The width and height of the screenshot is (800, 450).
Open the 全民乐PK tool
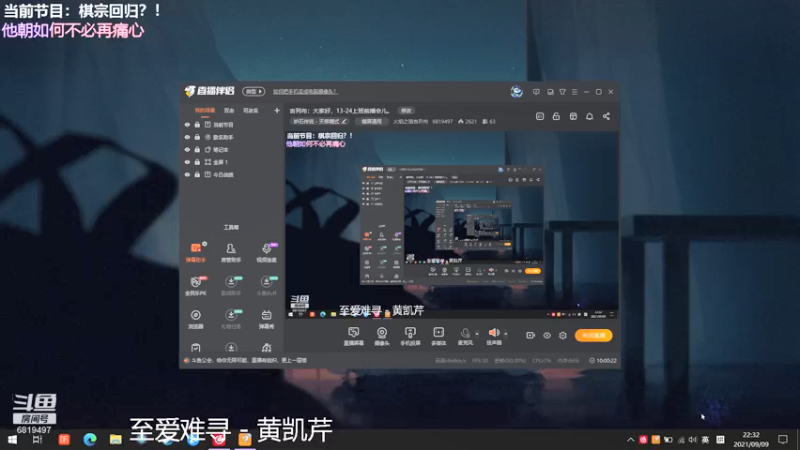pos(195,286)
